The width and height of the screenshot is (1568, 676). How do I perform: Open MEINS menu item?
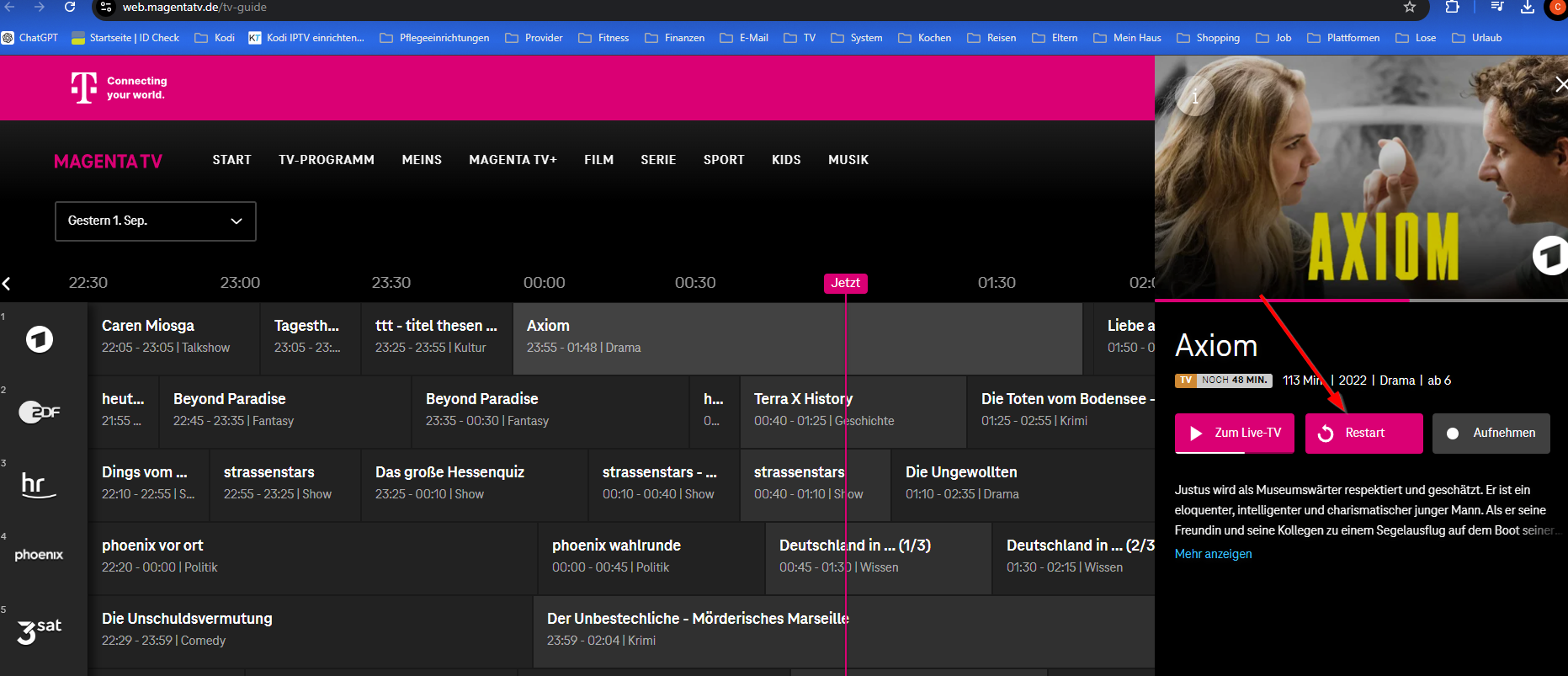(422, 160)
